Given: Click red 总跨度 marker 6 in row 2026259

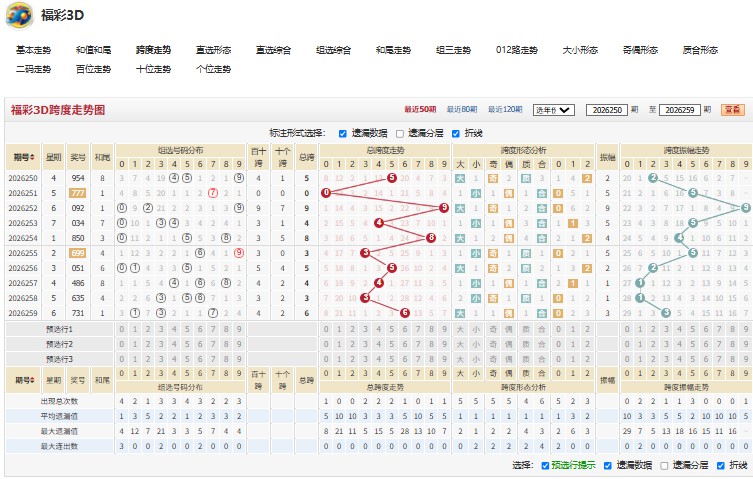Looking at the screenshot, I should [x=405, y=313].
